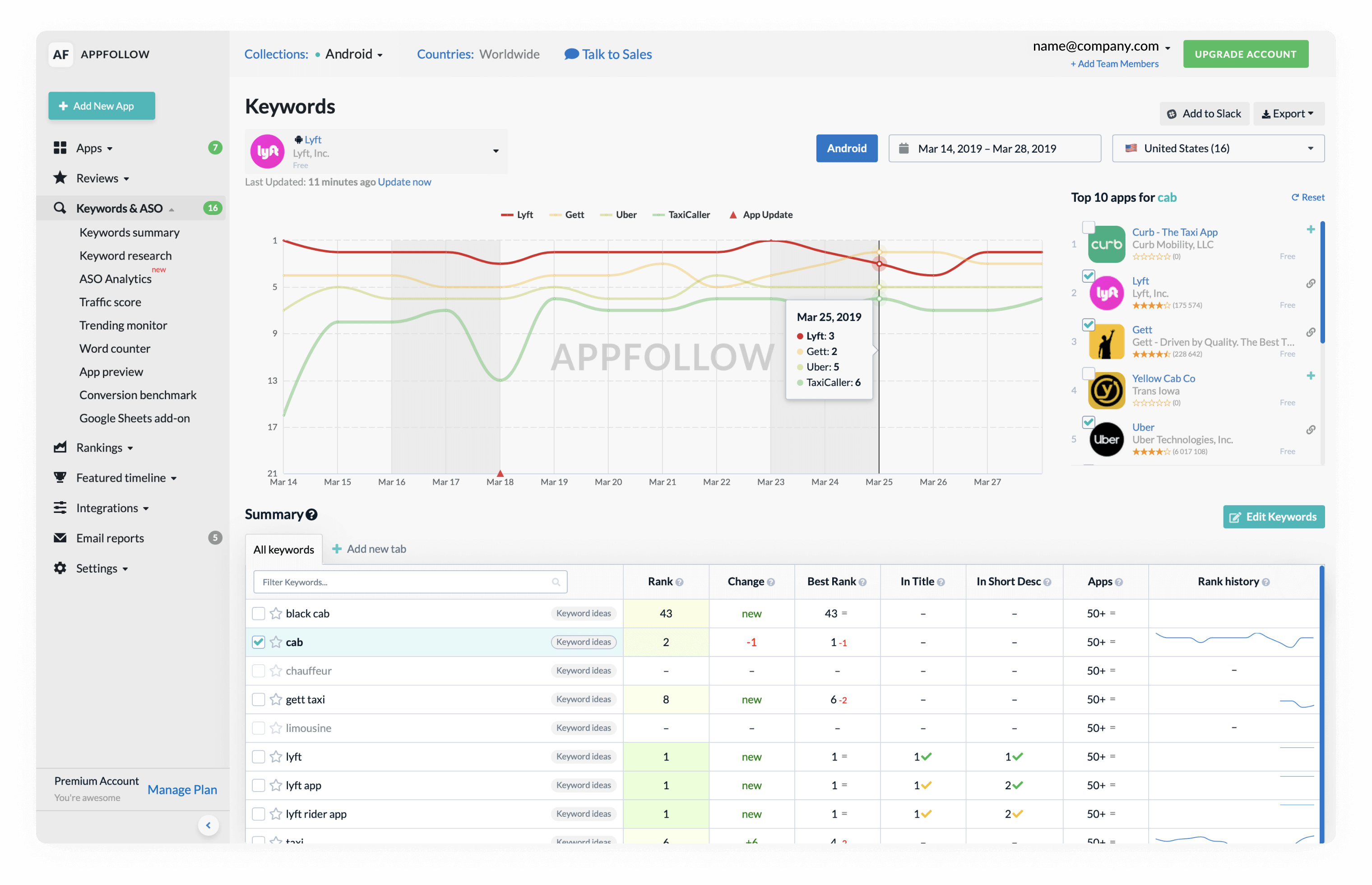
Task: Click Add new tab
Action: [369, 549]
